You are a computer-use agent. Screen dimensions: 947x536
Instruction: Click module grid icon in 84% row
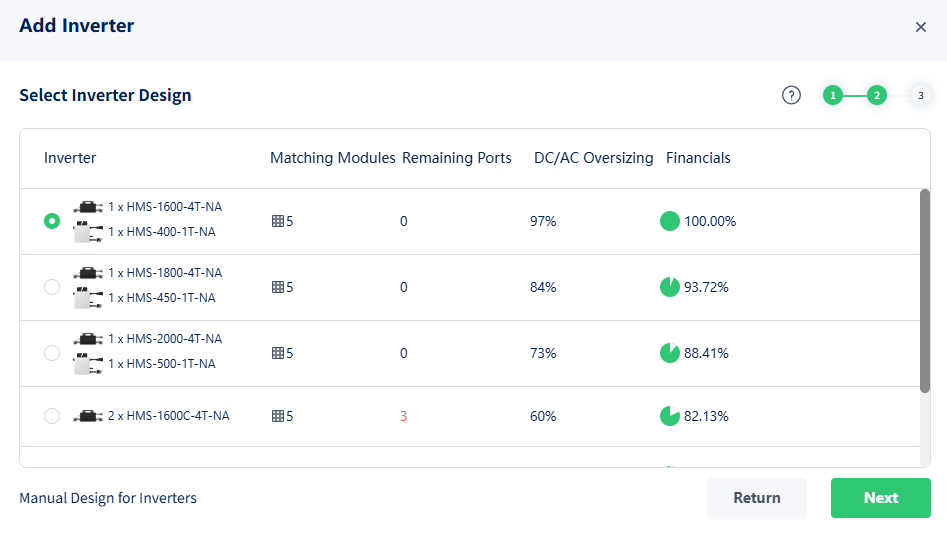pos(278,287)
